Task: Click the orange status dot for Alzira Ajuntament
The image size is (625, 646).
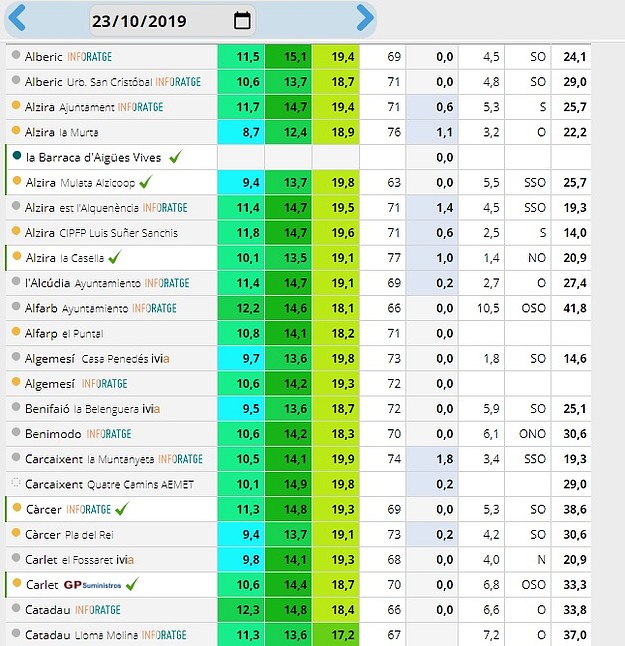Action: [x=16, y=105]
